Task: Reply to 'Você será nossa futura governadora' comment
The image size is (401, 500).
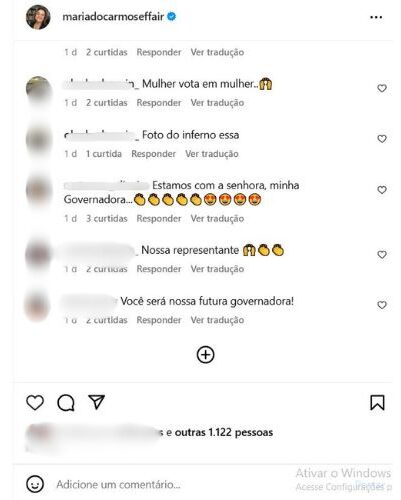Action: (159, 320)
